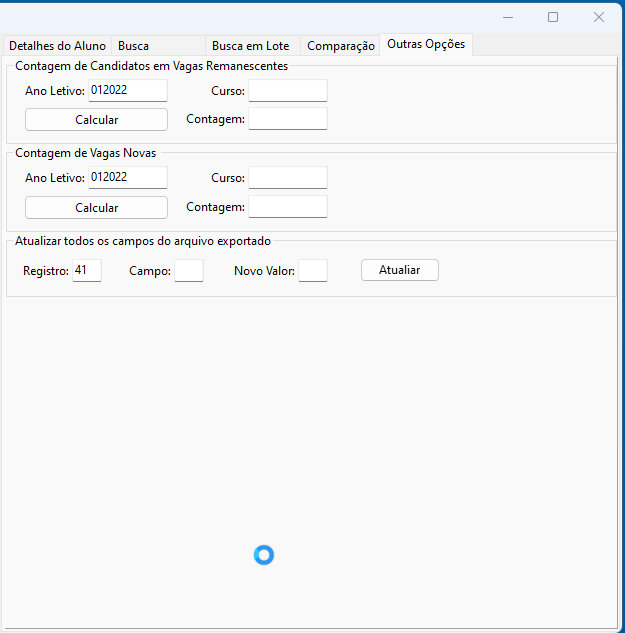Close the application window
This screenshot has height=633, width=625.
click(x=598, y=17)
